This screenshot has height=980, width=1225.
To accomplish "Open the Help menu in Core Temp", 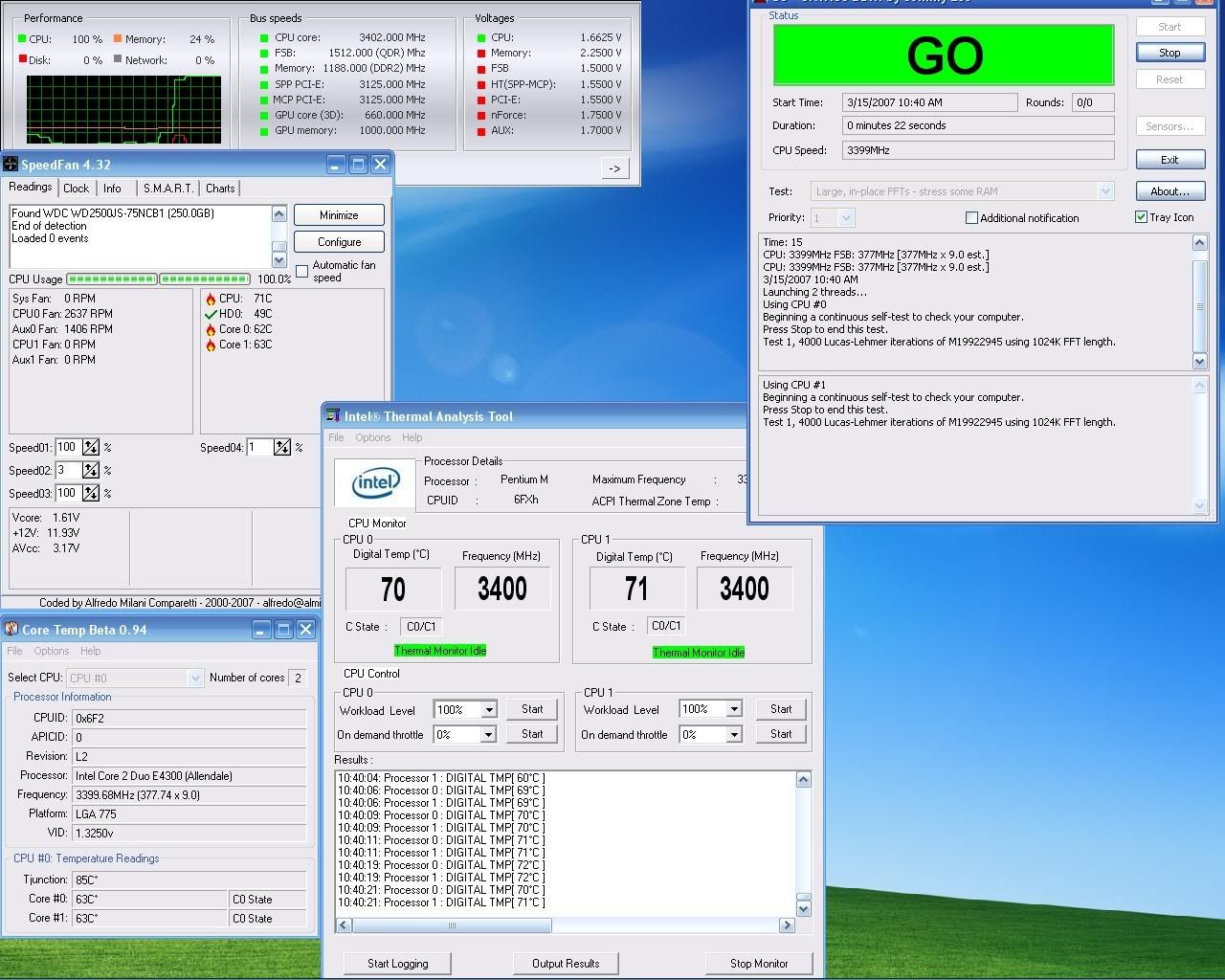I will click(x=91, y=651).
